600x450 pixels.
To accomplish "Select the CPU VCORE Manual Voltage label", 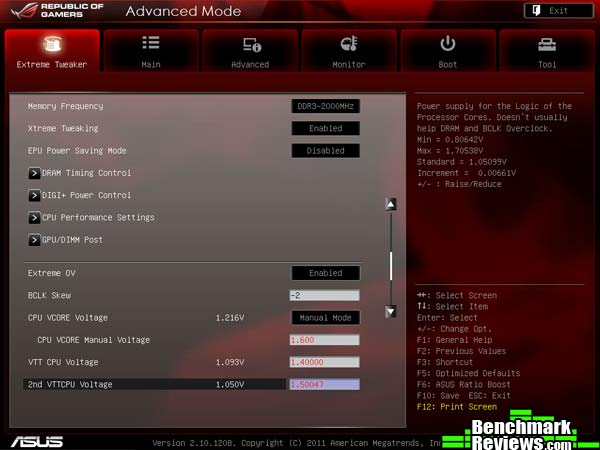I will (94, 340).
